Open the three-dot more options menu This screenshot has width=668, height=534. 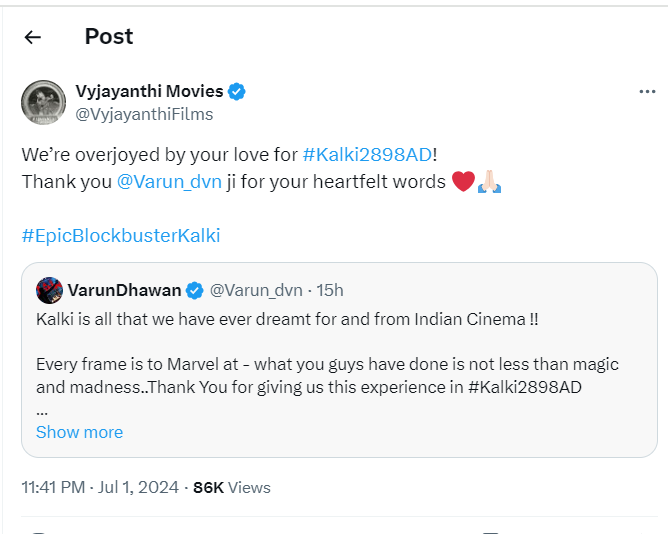647,91
